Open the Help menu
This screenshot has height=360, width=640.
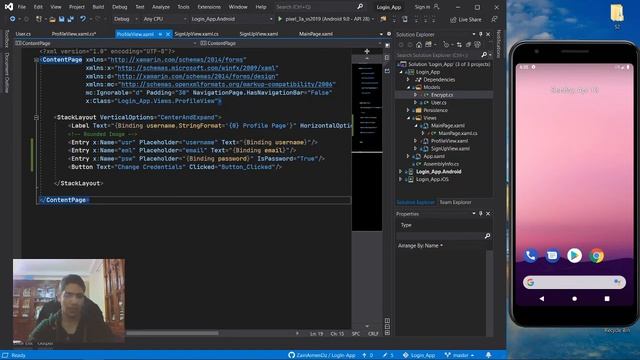(260, 7)
